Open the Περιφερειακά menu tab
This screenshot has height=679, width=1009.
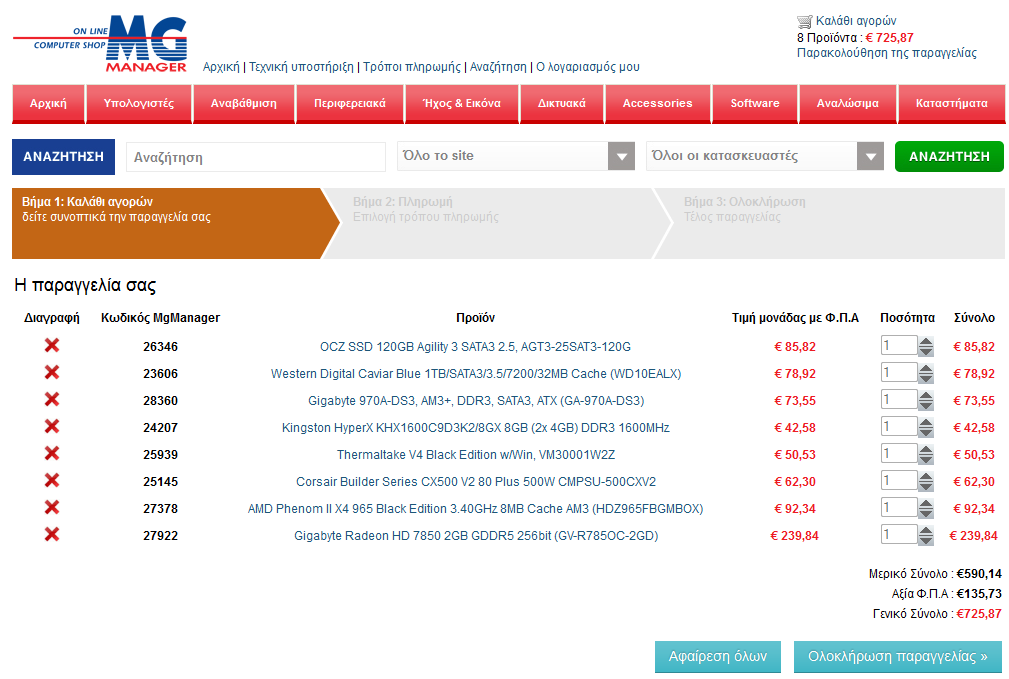[x=350, y=103]
